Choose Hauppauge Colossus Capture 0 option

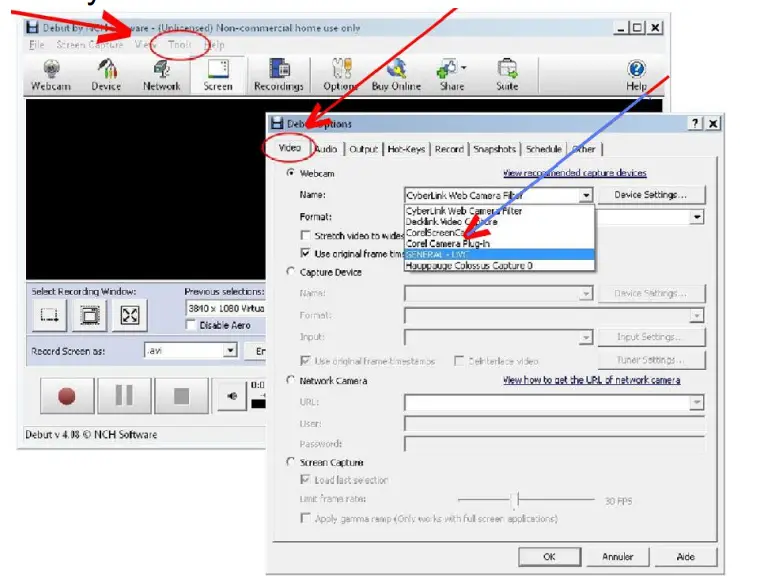(499, 265)
